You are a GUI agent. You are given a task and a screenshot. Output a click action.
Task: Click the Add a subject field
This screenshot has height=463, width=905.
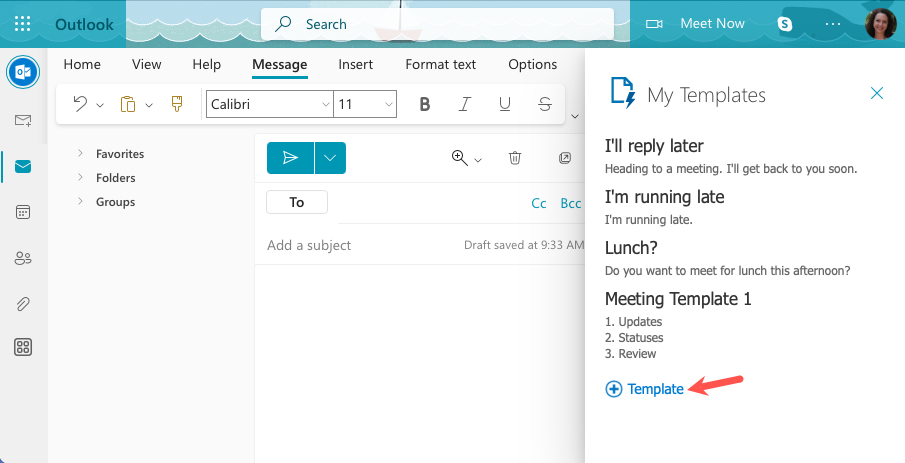point(360,245)
